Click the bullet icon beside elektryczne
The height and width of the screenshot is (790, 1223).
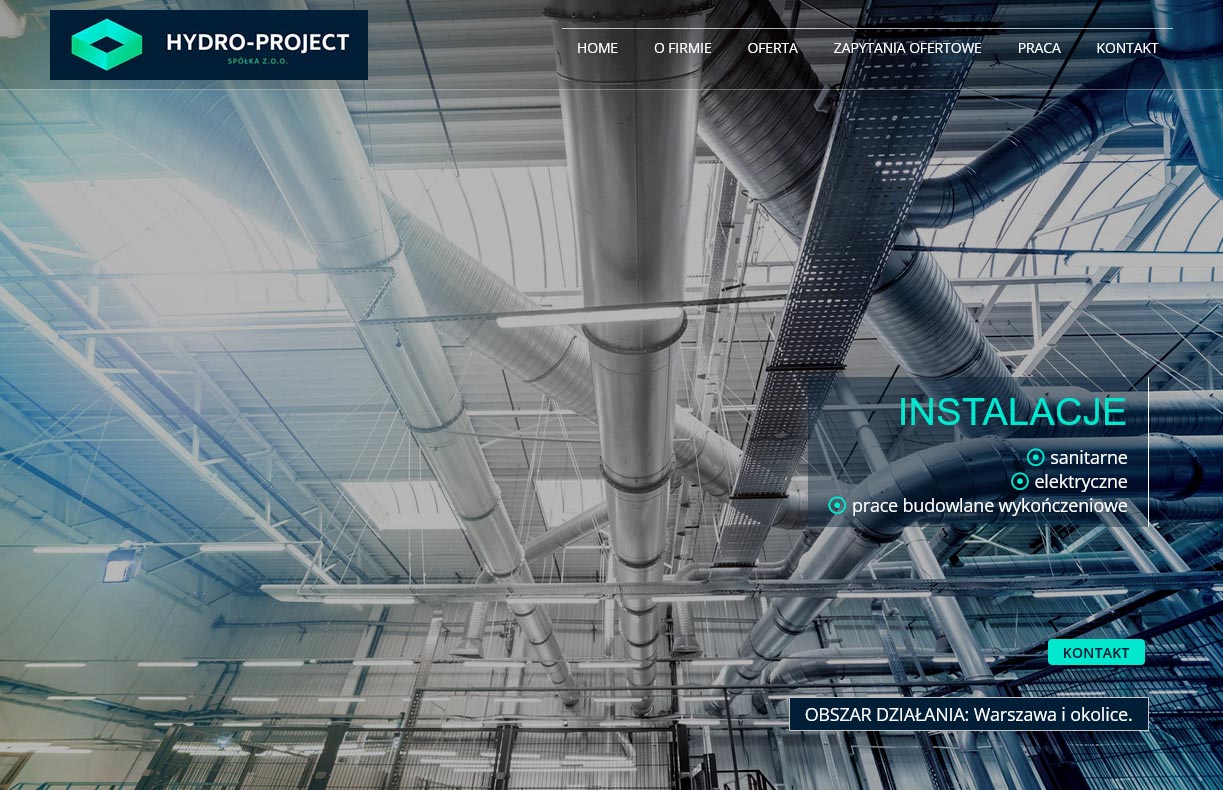click(x=1020, y=482)
